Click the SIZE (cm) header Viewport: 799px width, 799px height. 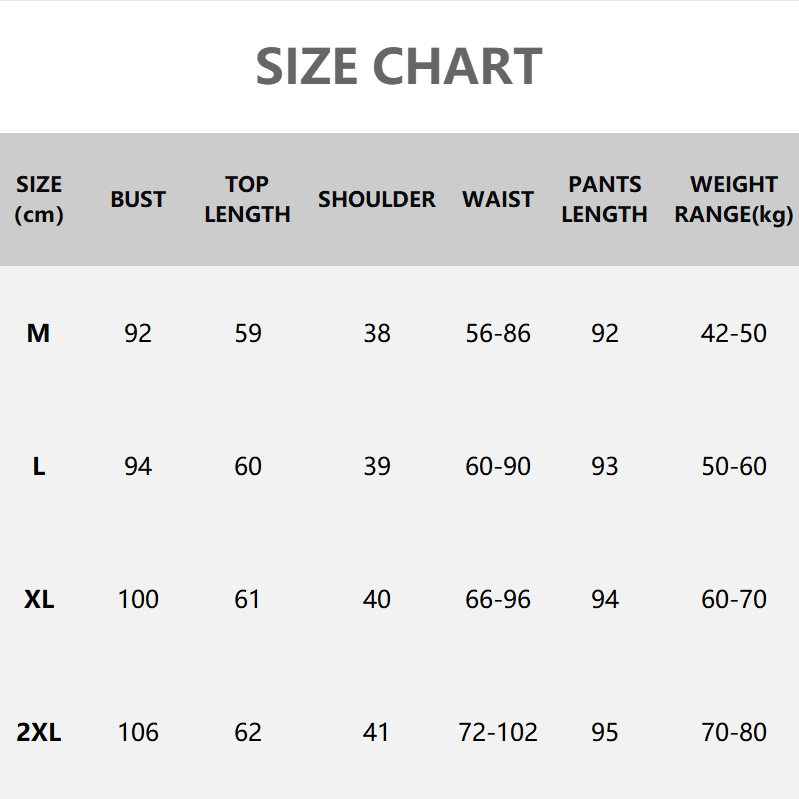[39, 199]
